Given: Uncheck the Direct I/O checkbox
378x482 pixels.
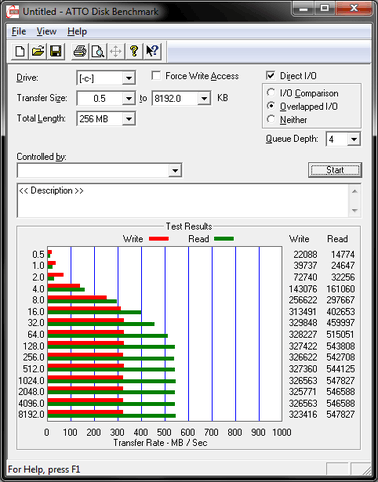Looking at the screenshot, I should tap(271, 75).
